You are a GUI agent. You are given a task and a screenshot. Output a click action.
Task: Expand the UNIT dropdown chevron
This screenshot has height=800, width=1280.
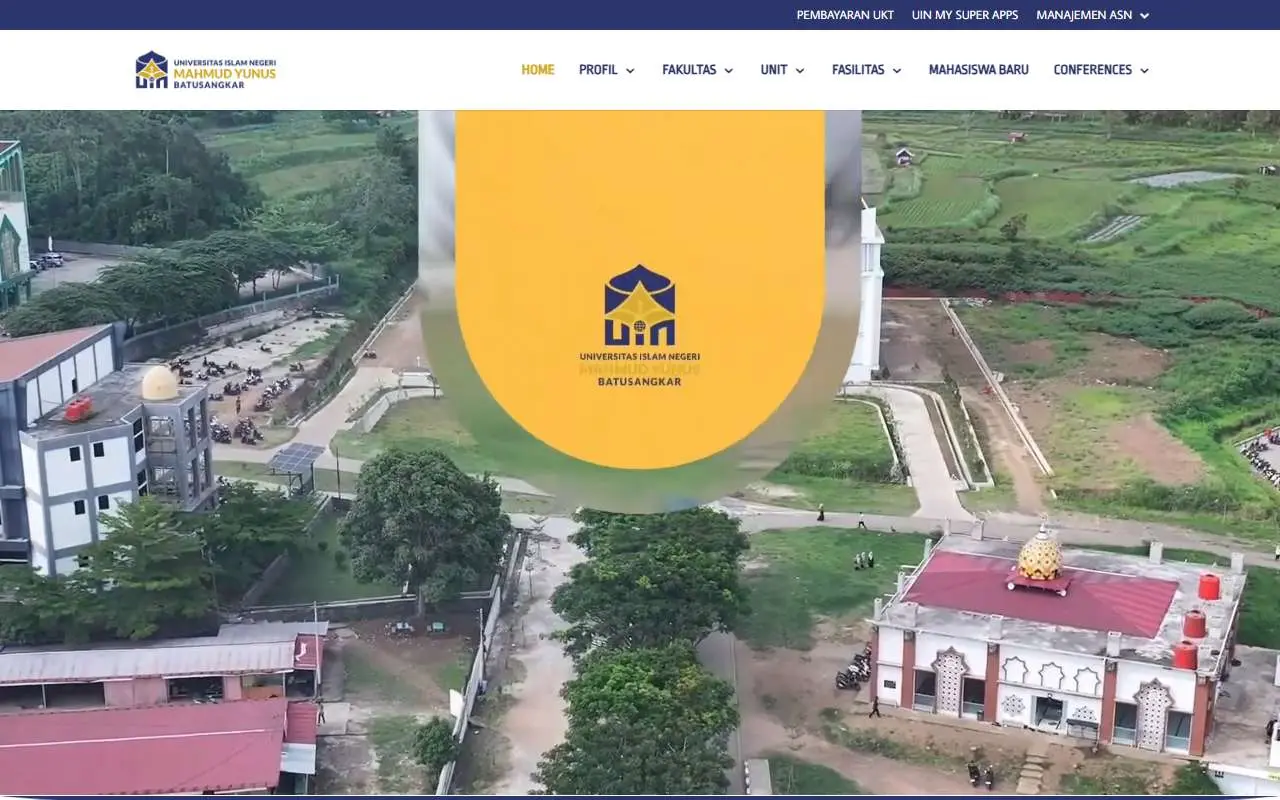(800, 71)
